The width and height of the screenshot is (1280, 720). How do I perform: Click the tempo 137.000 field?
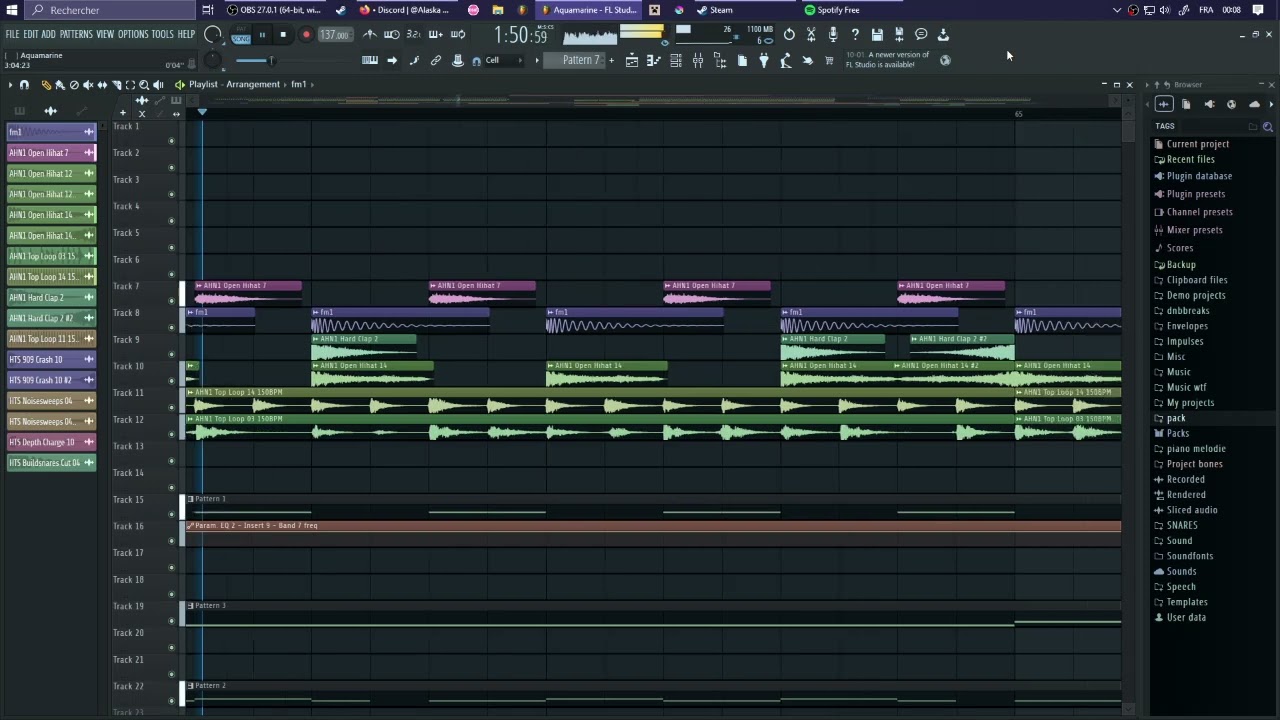tap(334, 35)
